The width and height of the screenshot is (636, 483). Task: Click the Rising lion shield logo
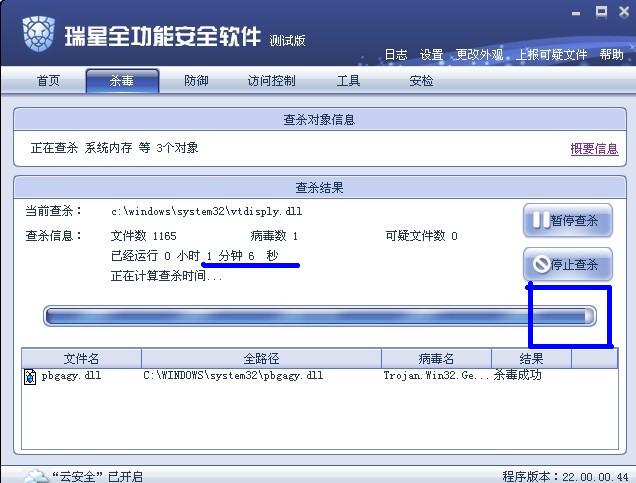click(39, 34)
